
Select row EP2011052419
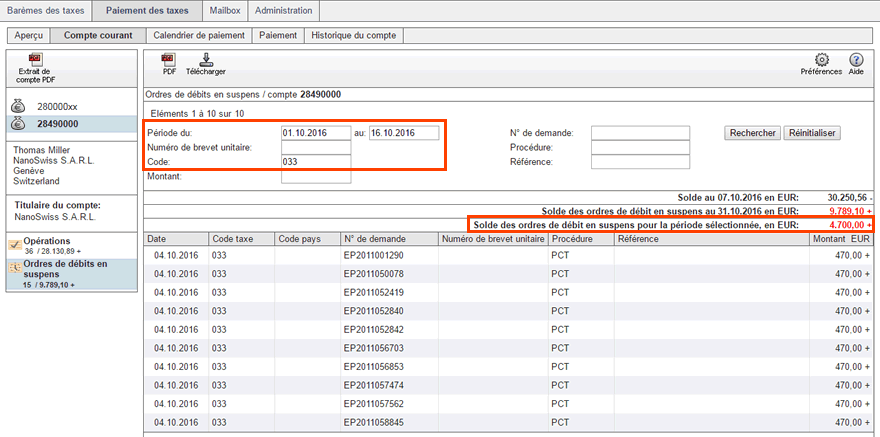(509, 292)
